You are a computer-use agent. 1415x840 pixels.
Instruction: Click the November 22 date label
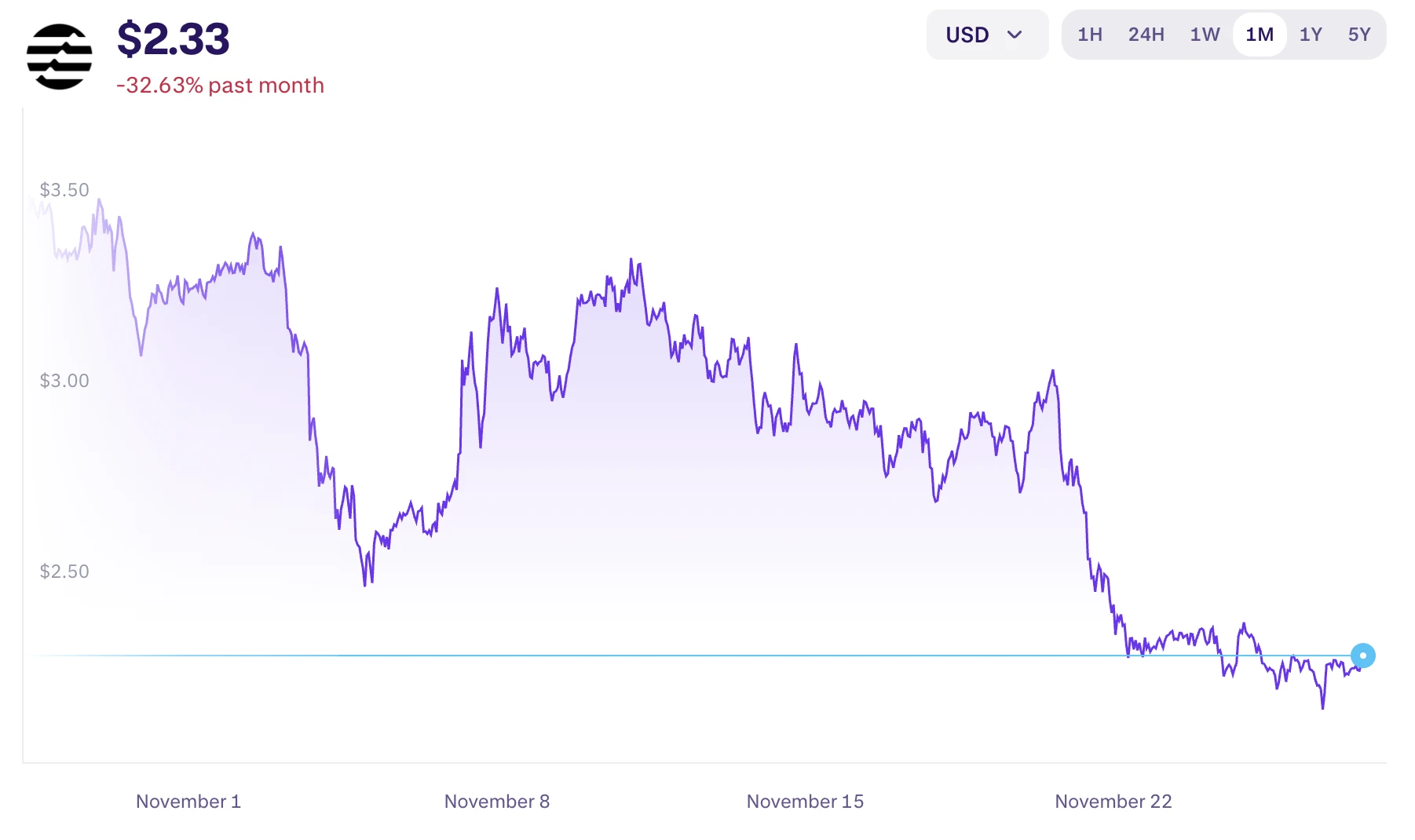[x=1113, y=802]
